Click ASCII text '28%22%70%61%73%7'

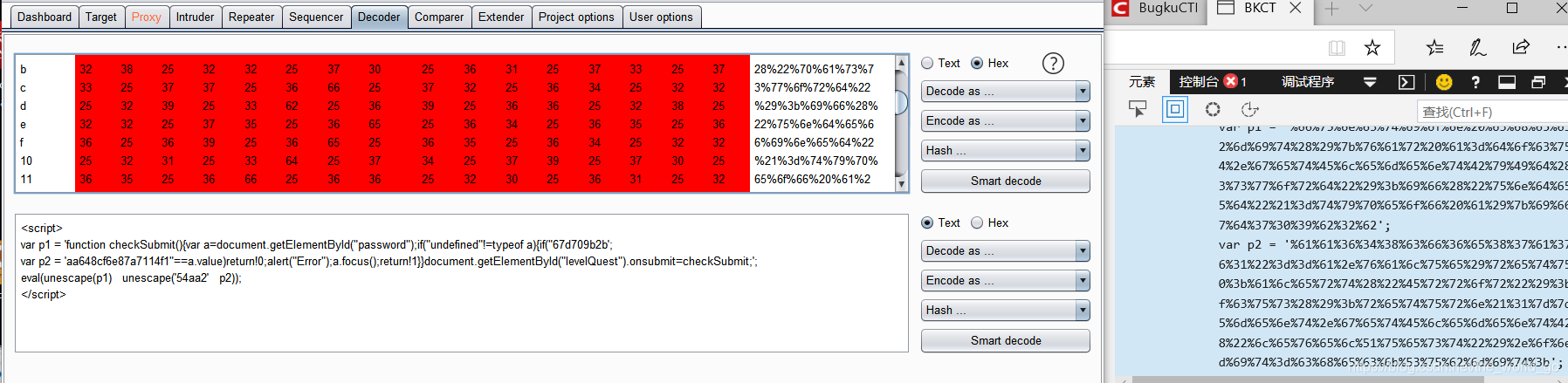[814, 69]
